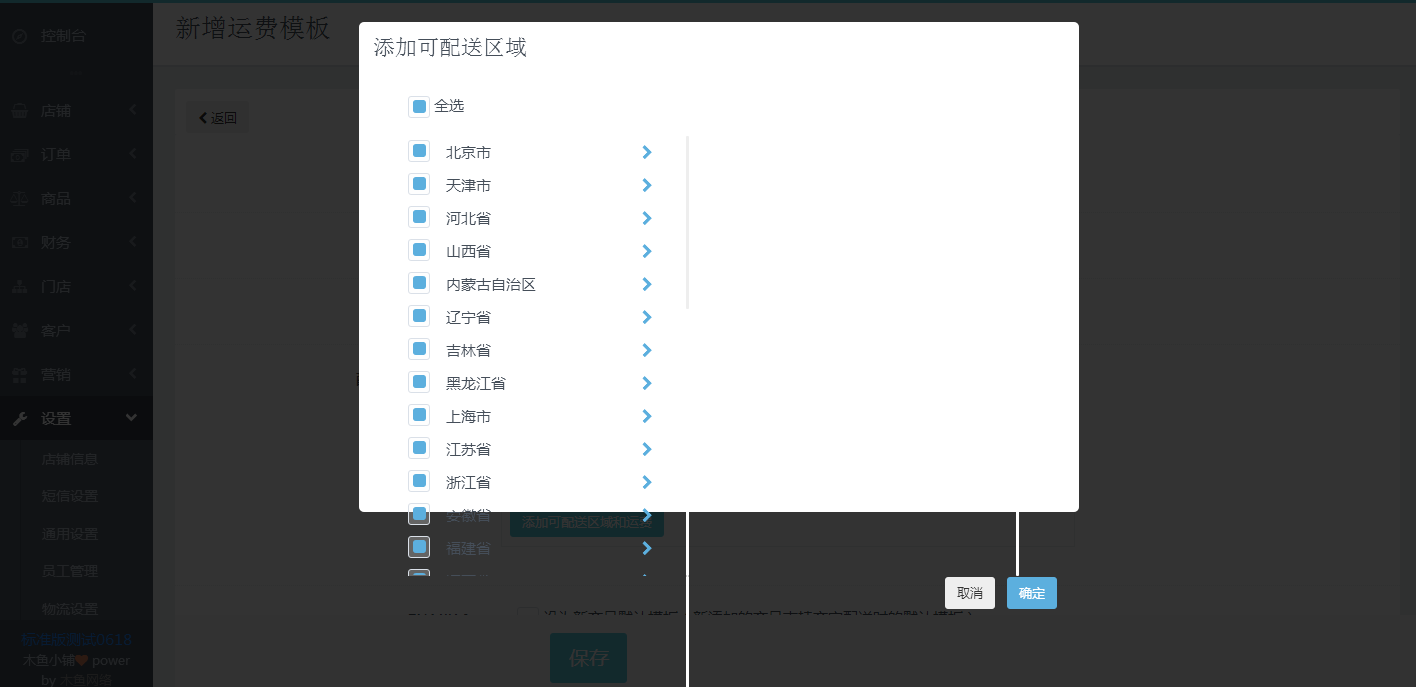
Task: Uncheck the 北京市 checkbox
Action: coord(419,152)
